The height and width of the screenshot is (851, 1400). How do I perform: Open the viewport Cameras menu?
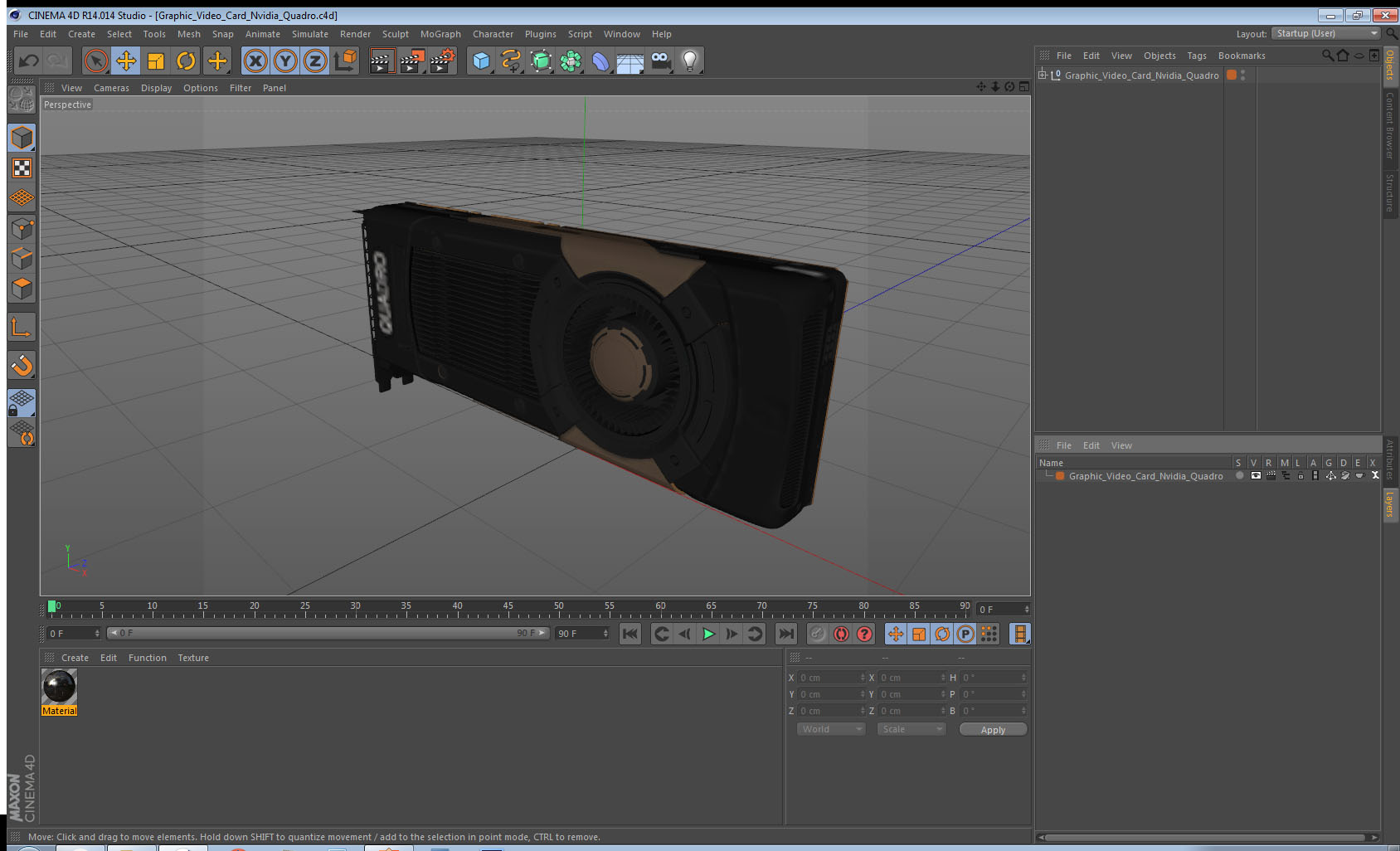(x=111, y=88)
